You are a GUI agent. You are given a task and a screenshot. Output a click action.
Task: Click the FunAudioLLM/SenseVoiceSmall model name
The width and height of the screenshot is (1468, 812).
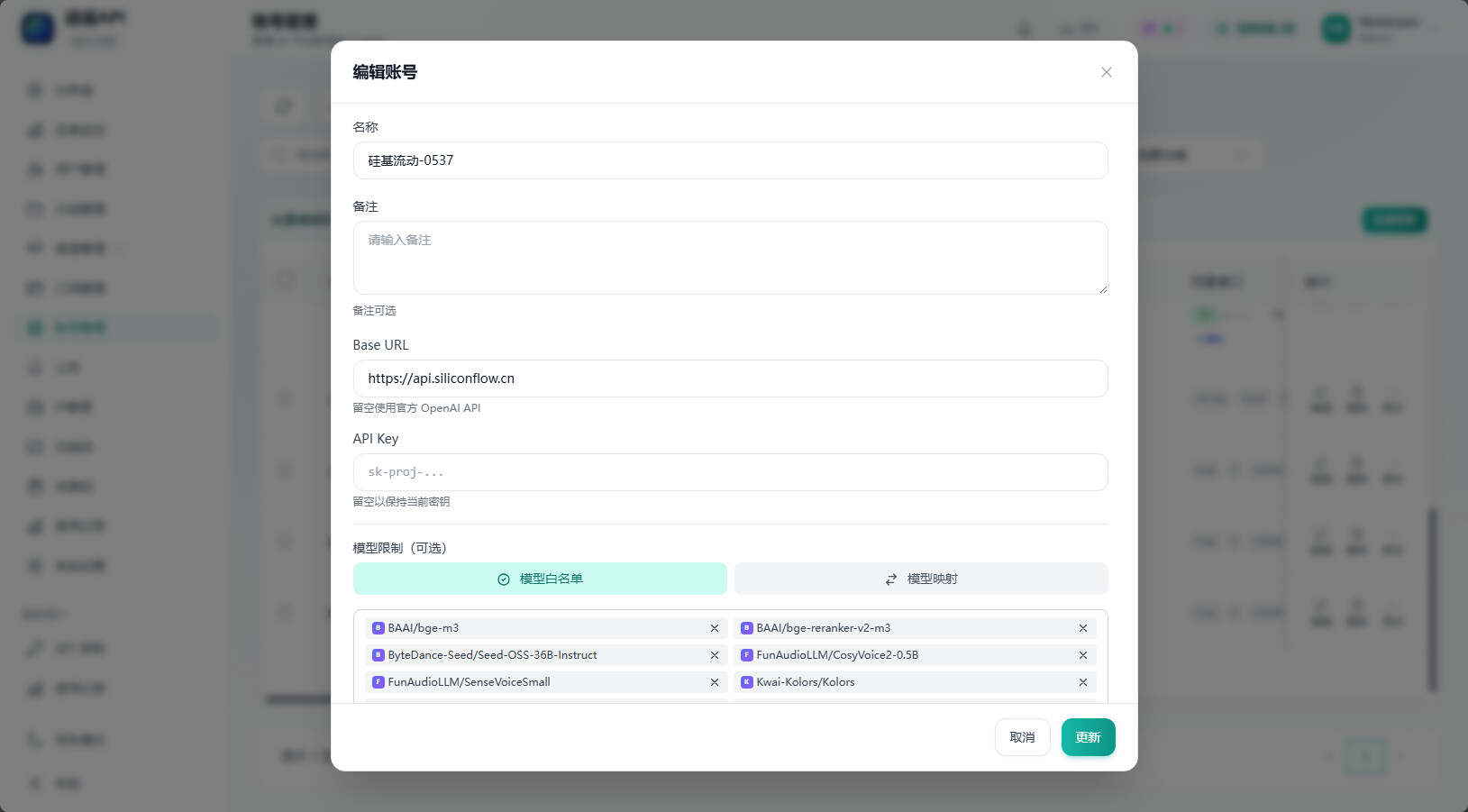point(470,682)
